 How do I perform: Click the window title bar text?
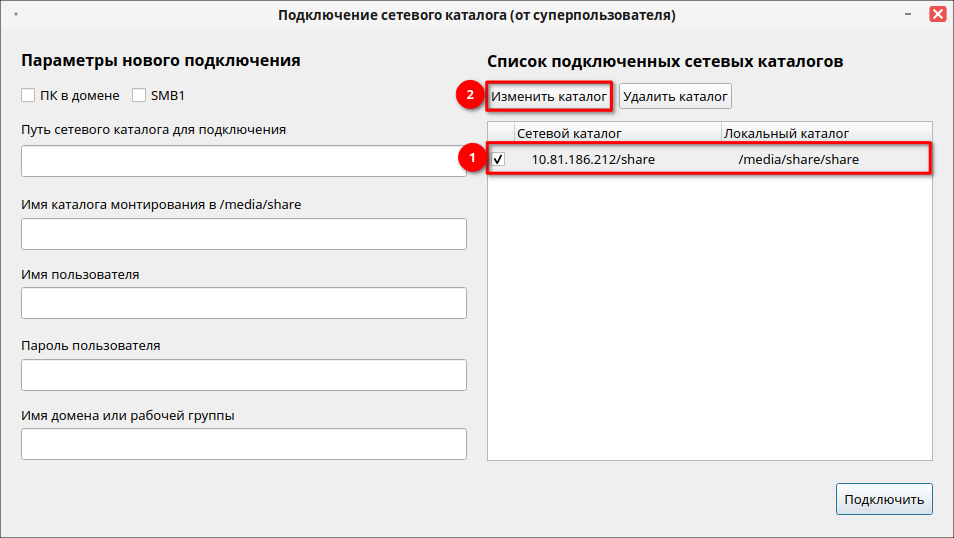pyautogui.click(x=476, y=15)
